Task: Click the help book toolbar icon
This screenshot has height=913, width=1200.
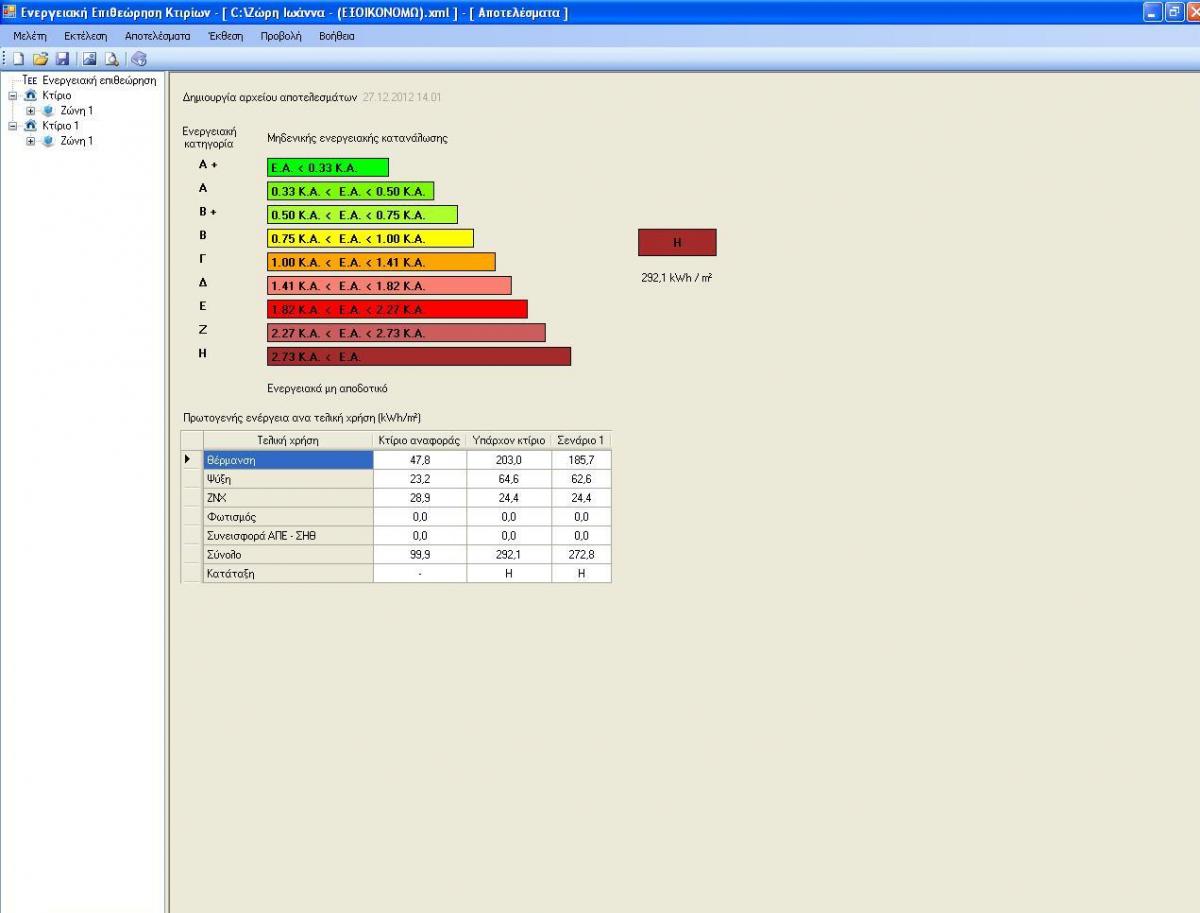Action: point(139,59)
